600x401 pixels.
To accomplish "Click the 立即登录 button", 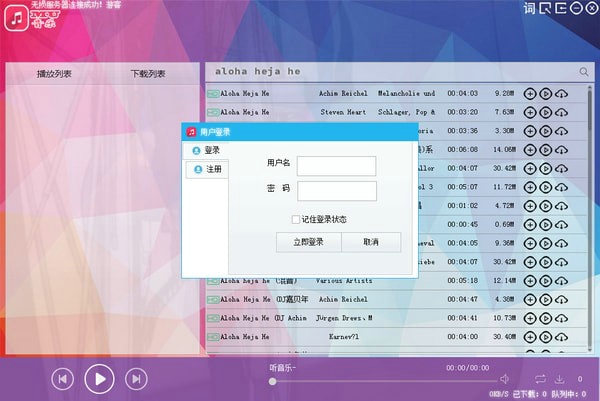I will [x=308, y=242].
